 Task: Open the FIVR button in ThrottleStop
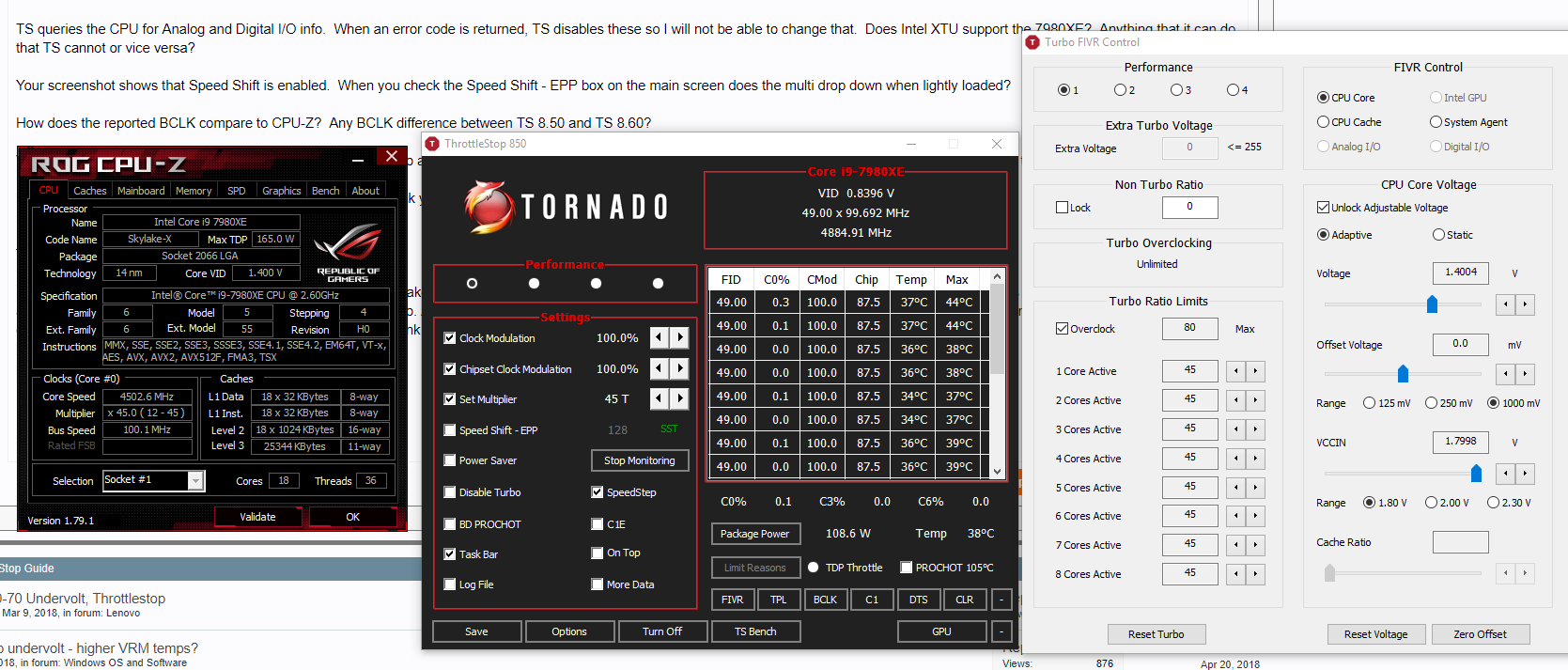tap(733, 600)
